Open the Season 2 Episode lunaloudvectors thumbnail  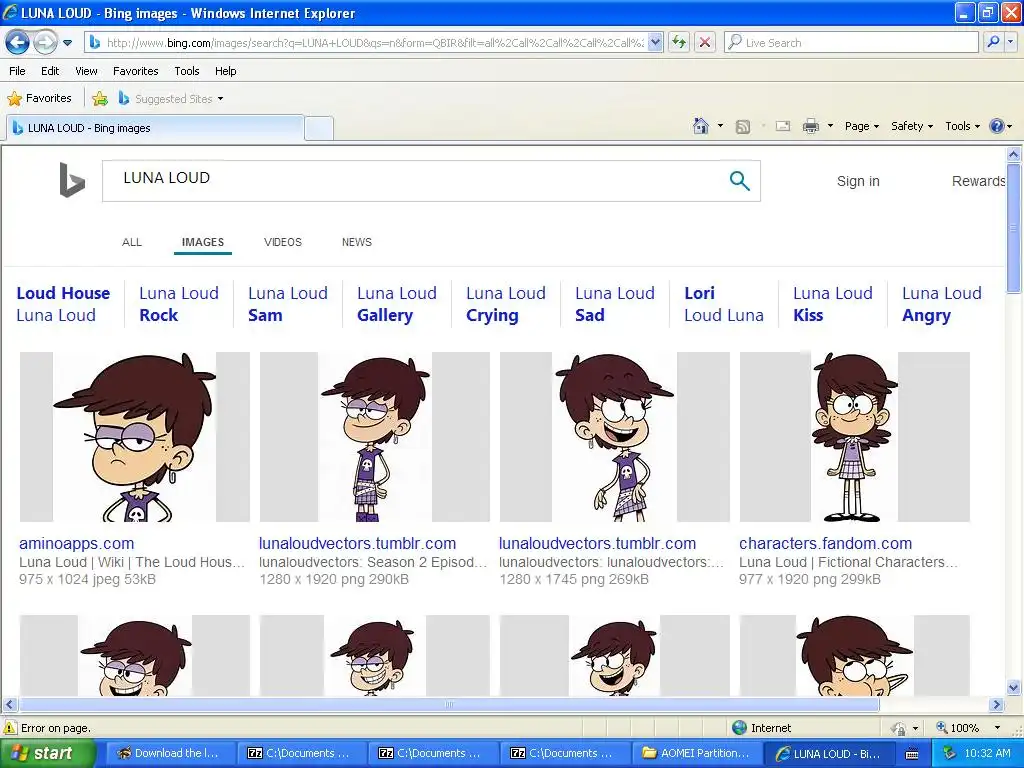375,437
